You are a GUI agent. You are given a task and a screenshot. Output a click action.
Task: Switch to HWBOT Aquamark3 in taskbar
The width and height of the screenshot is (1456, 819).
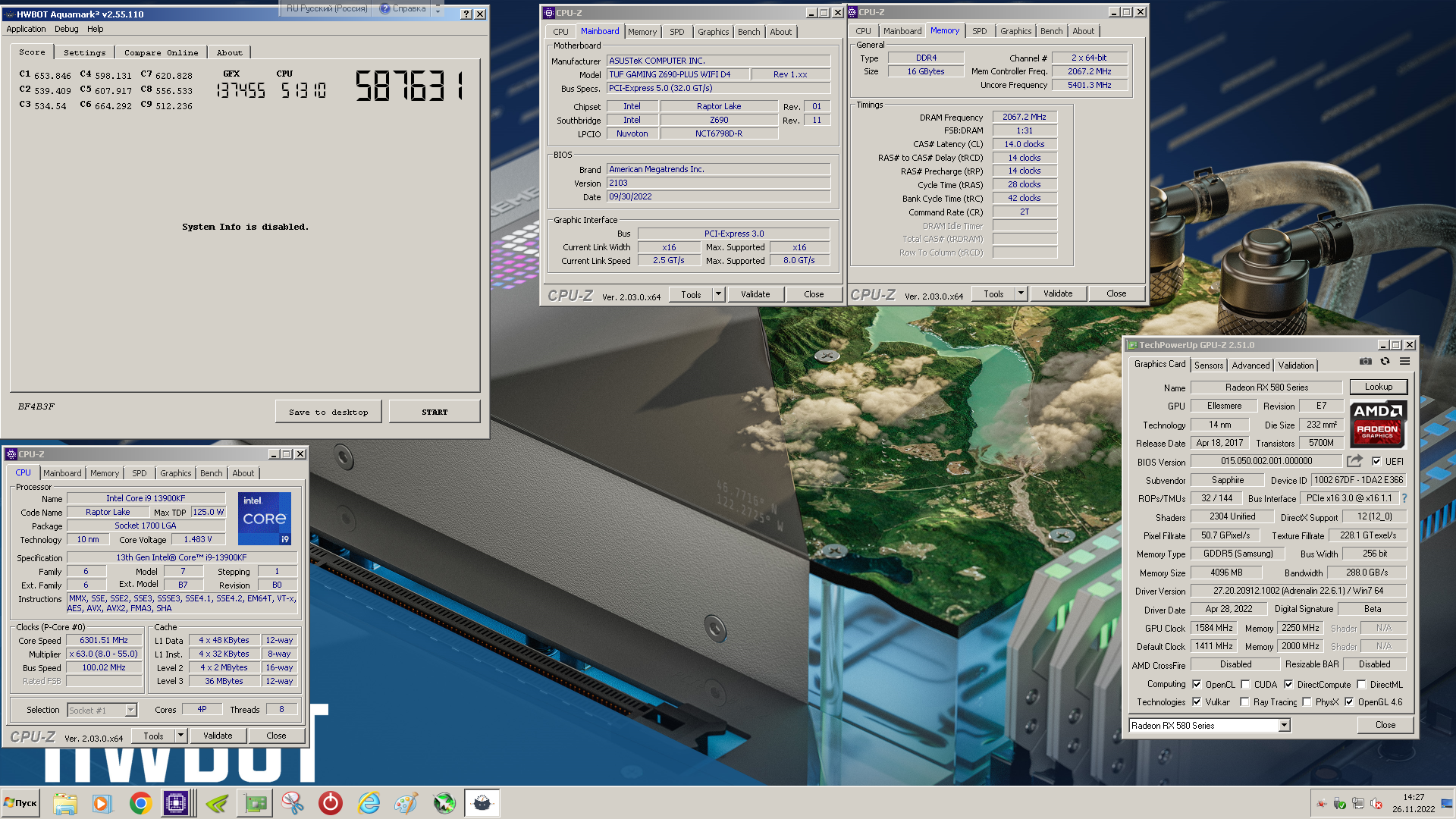[x=482, y=803]
